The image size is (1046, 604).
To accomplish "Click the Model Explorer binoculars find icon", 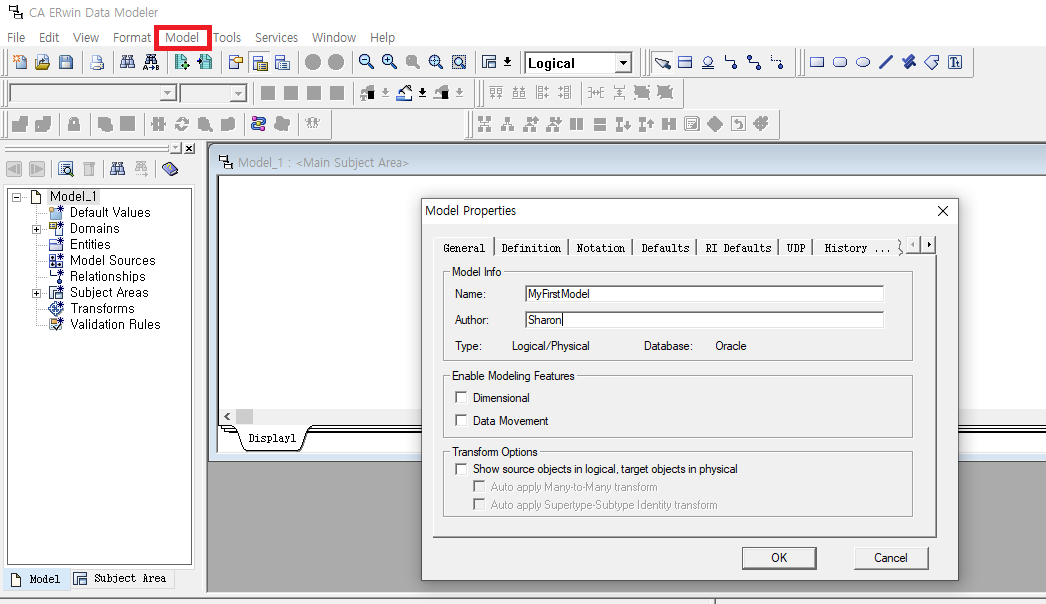I will click(117, 169).
